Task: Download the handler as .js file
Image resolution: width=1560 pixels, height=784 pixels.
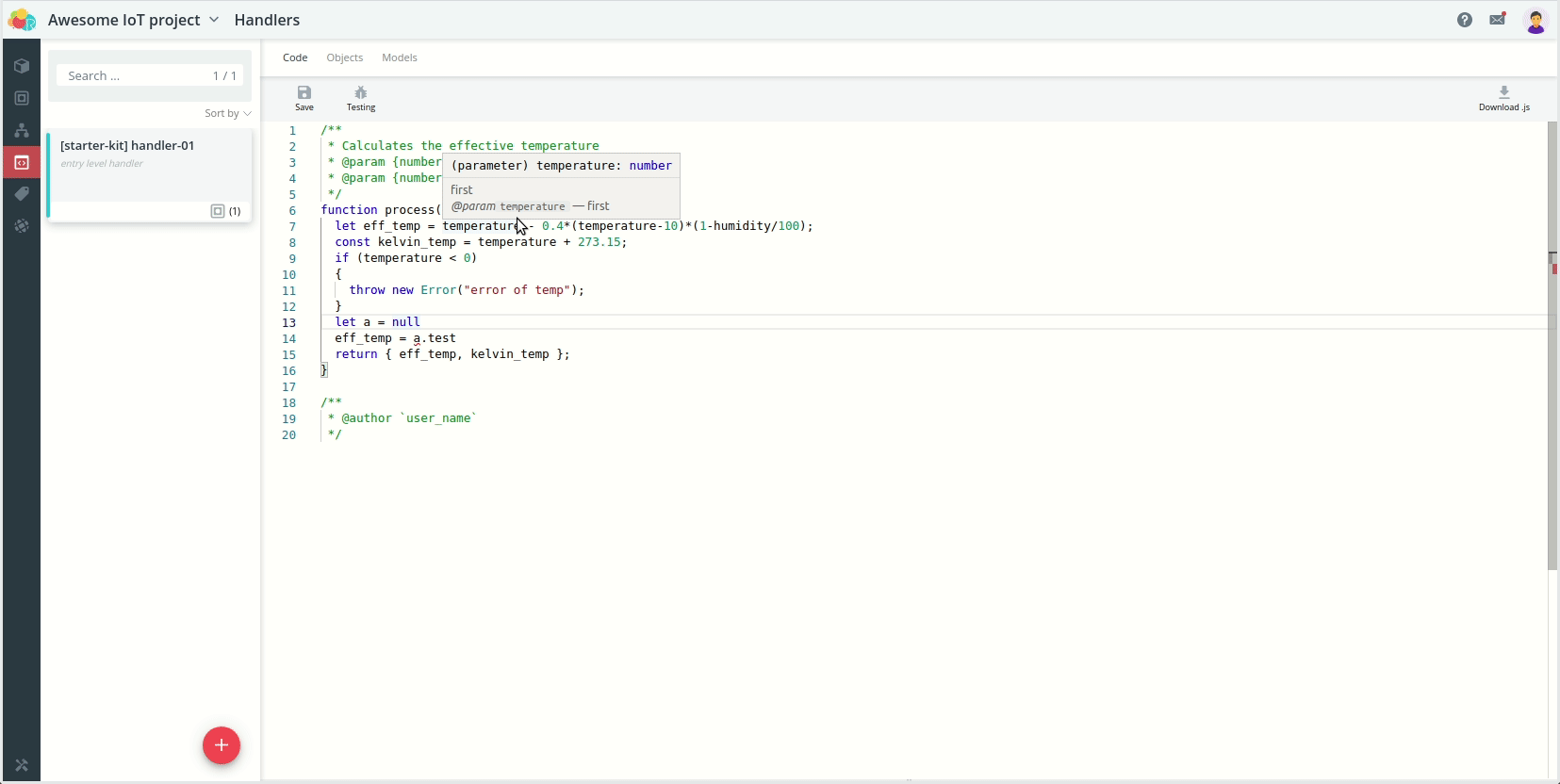Action: [x=1504, y=98]
